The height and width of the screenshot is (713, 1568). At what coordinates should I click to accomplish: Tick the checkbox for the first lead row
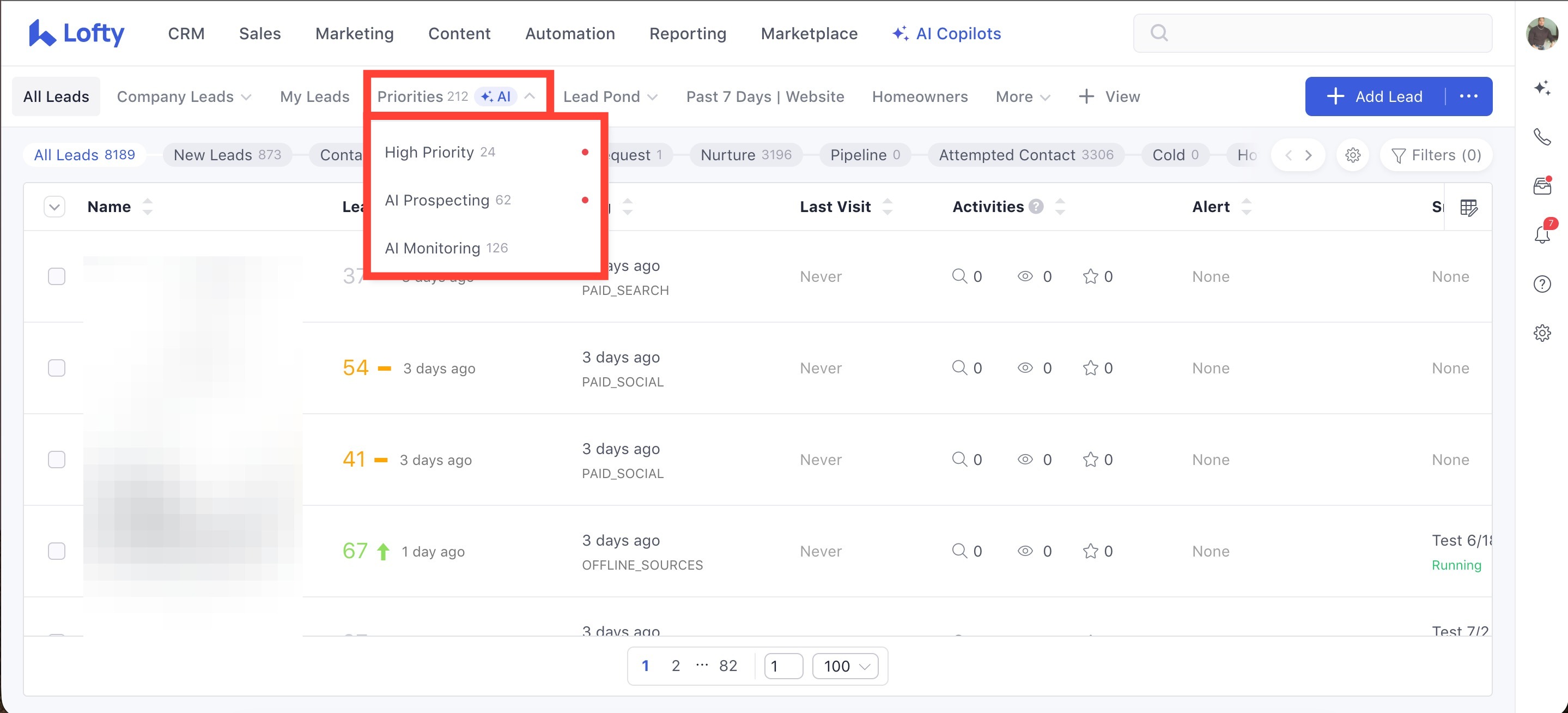point(57,276)
